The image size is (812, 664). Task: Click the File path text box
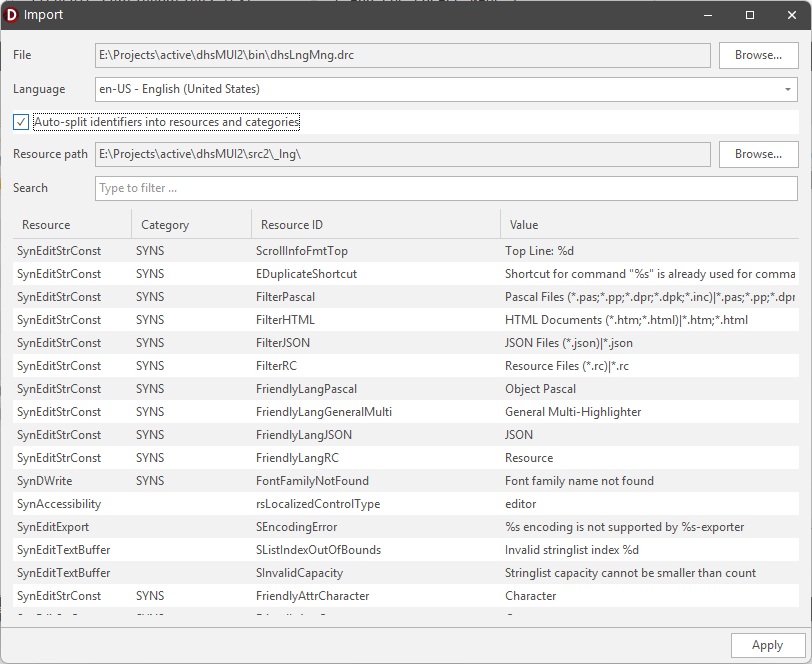[x=400, y=55]
